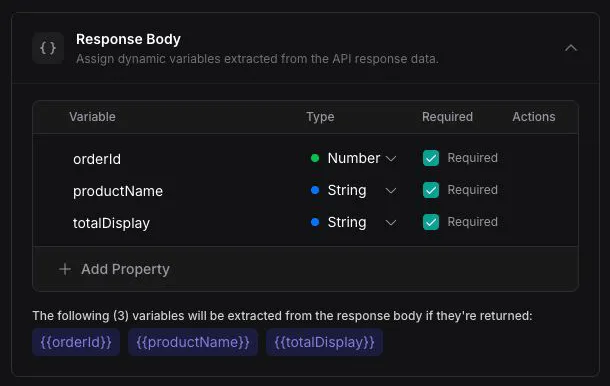Open the String type dropdown for productName
Screen dimensions: 610x386
point(354,190)
